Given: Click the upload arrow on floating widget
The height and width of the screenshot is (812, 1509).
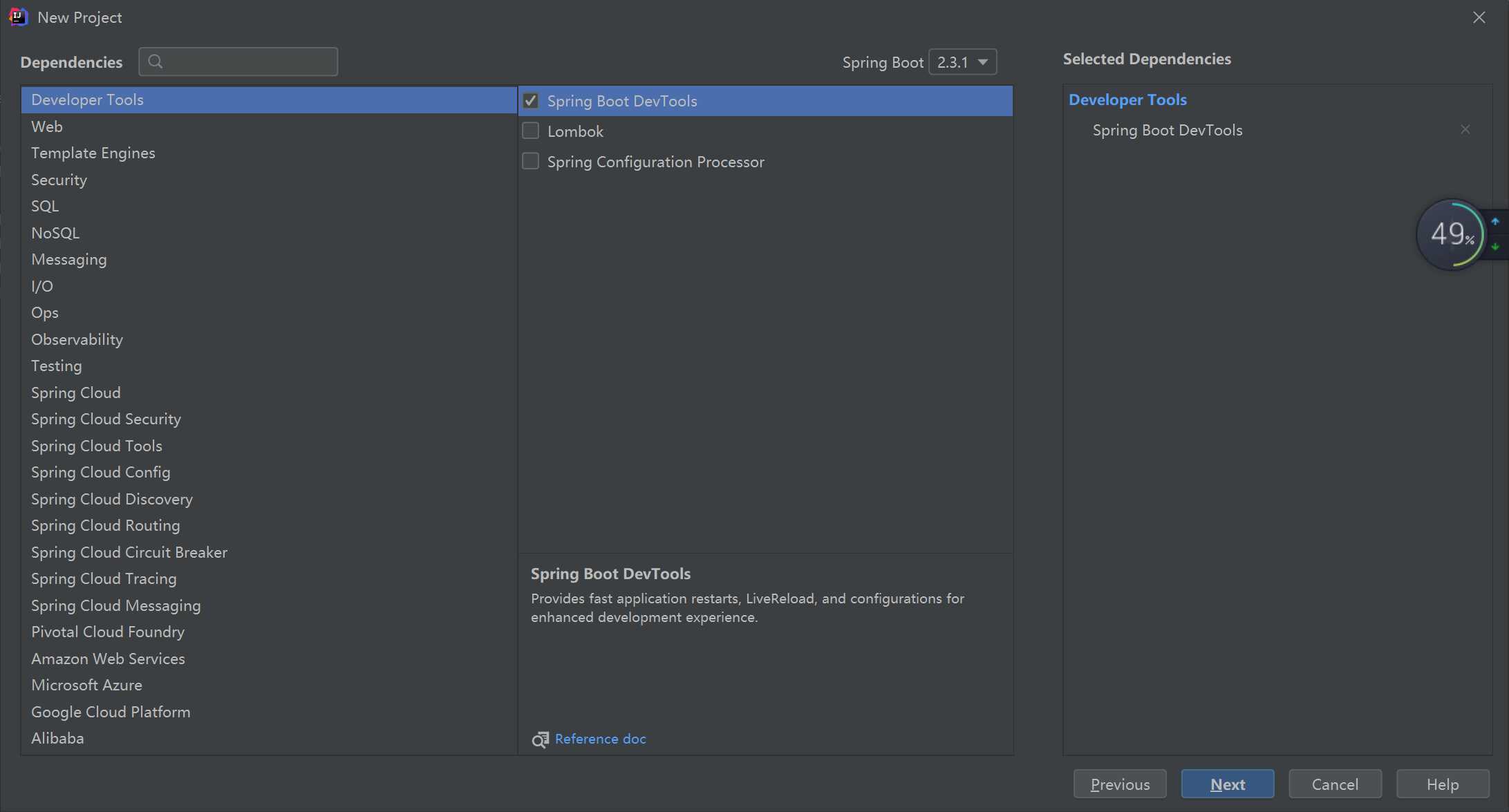Looking at the screenshot, I should click(x=1495, y=222).
